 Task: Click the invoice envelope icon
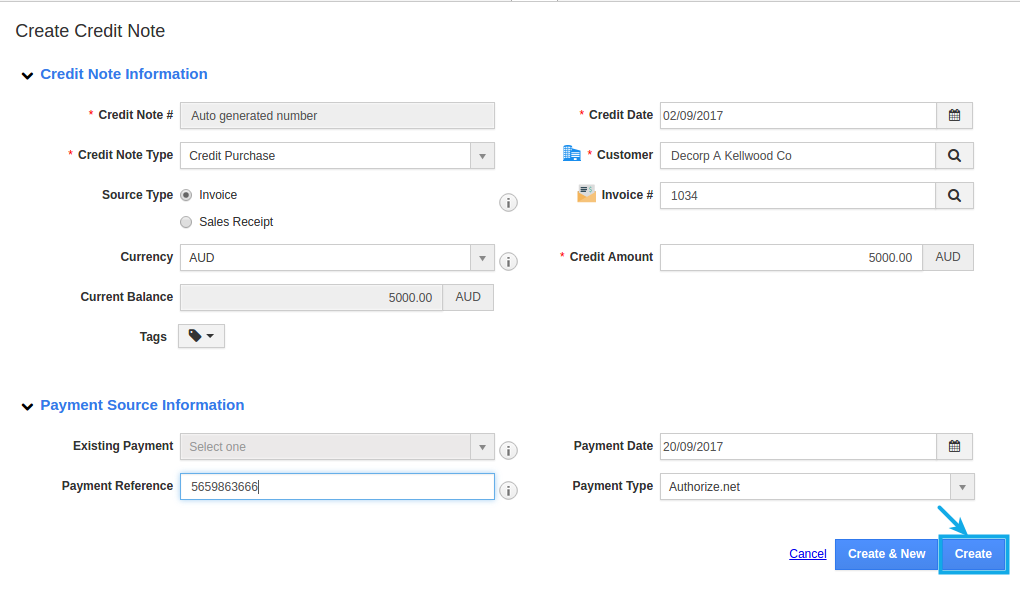click(x=586, y=193)
